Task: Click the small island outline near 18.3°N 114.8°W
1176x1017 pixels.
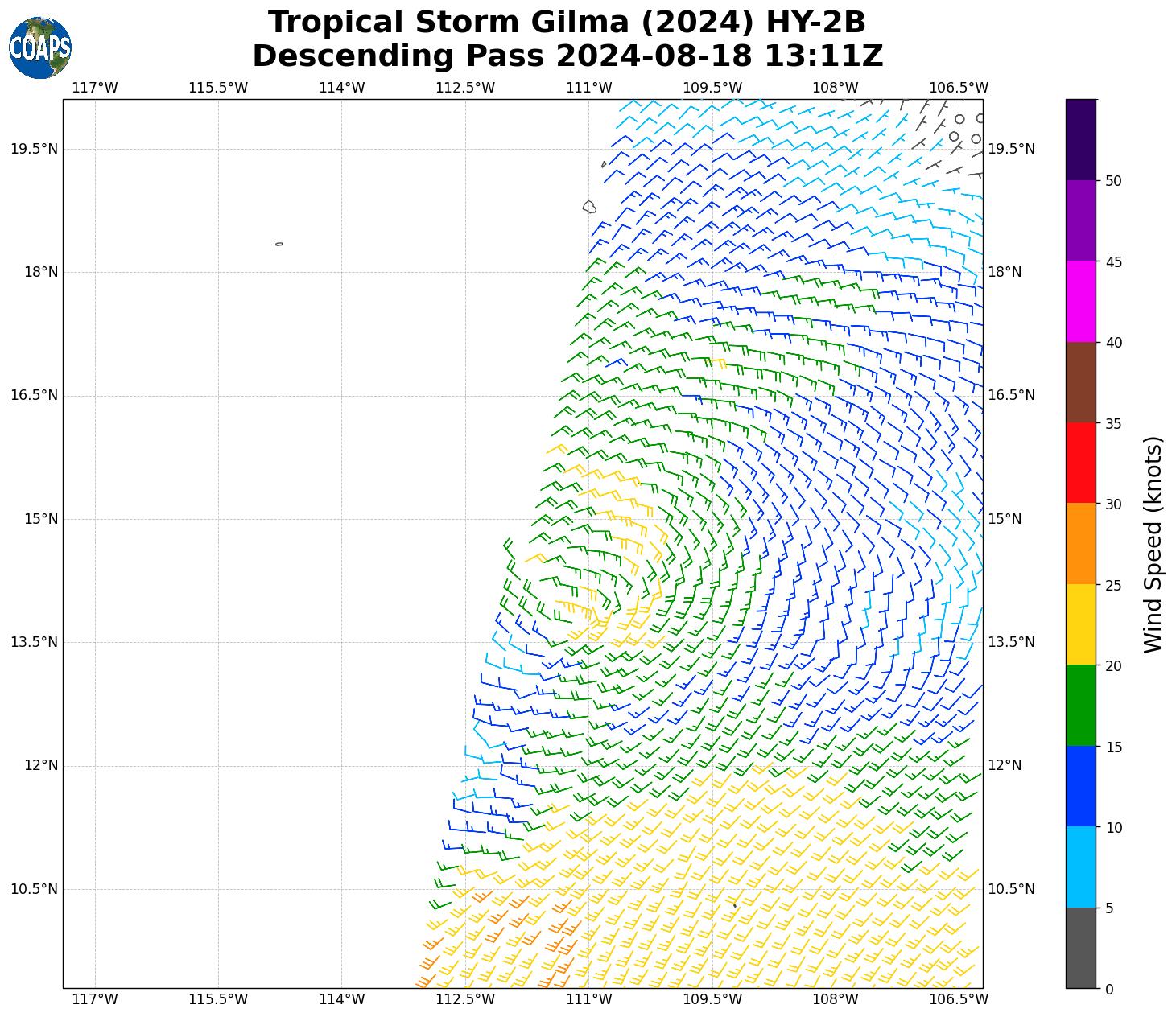Action: point(279,244)
